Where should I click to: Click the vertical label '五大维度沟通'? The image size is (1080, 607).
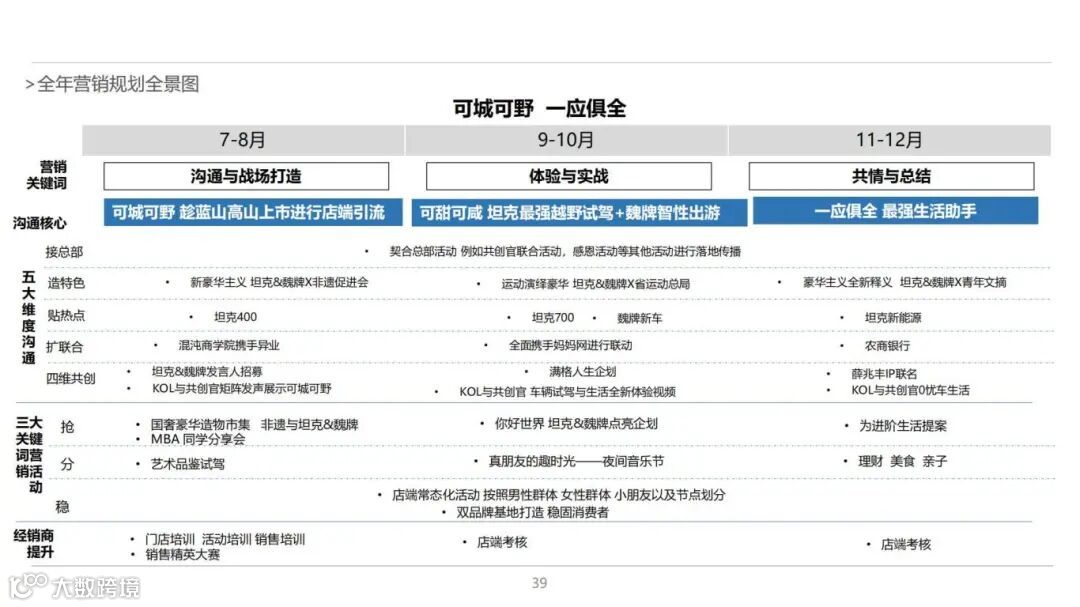28,318
